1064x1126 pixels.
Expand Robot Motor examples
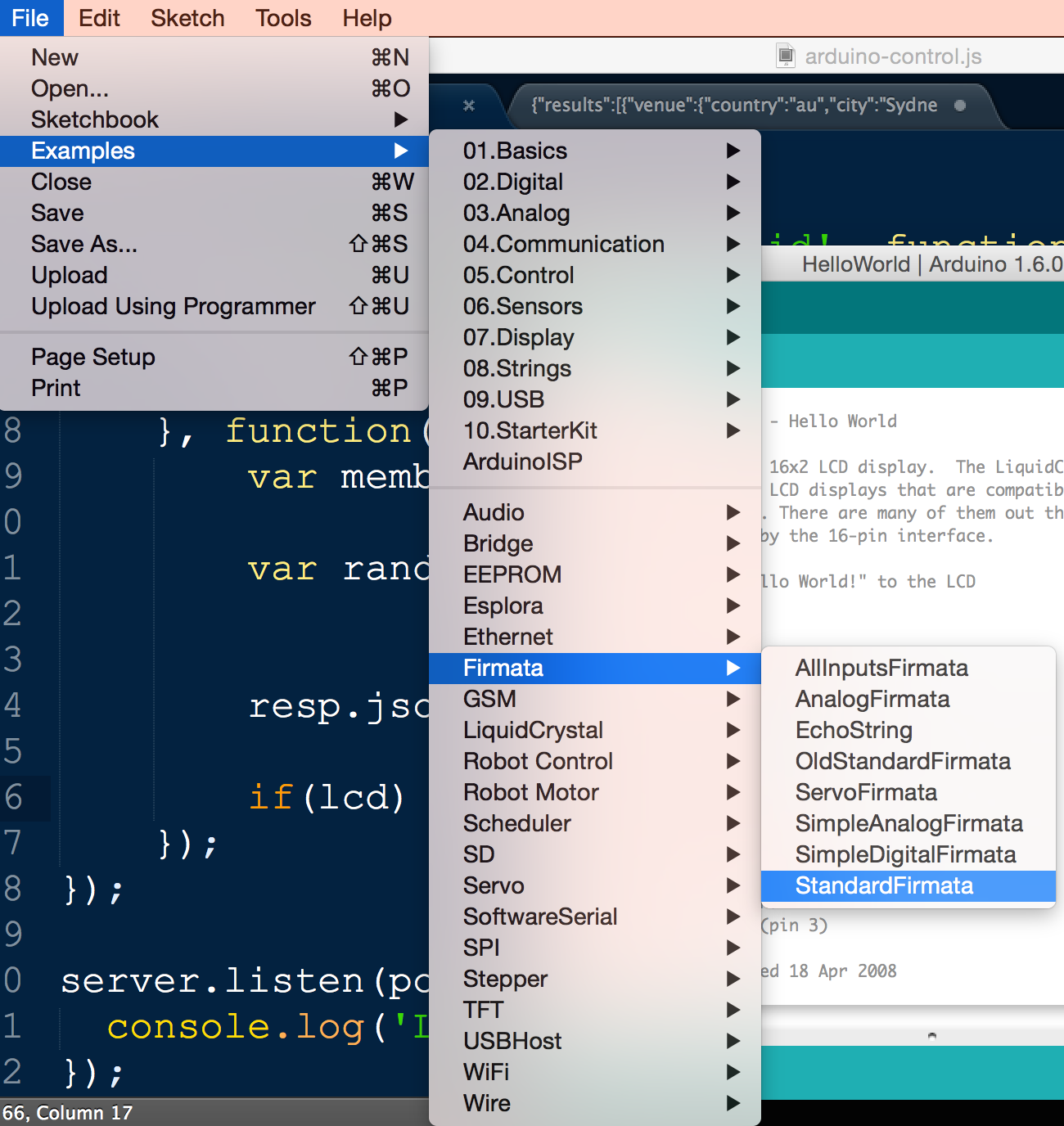coord(595,792)
